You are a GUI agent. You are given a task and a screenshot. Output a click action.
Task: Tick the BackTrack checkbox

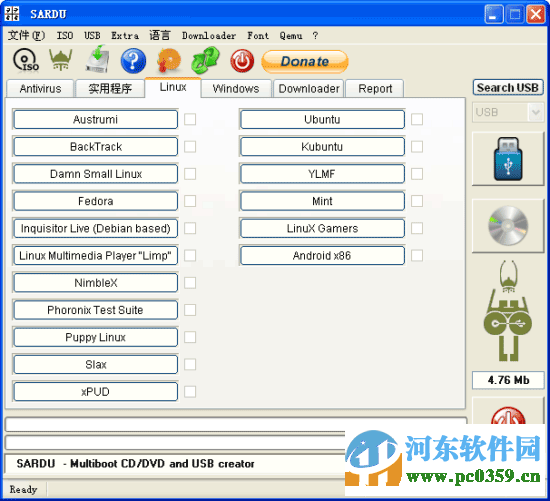190,147
